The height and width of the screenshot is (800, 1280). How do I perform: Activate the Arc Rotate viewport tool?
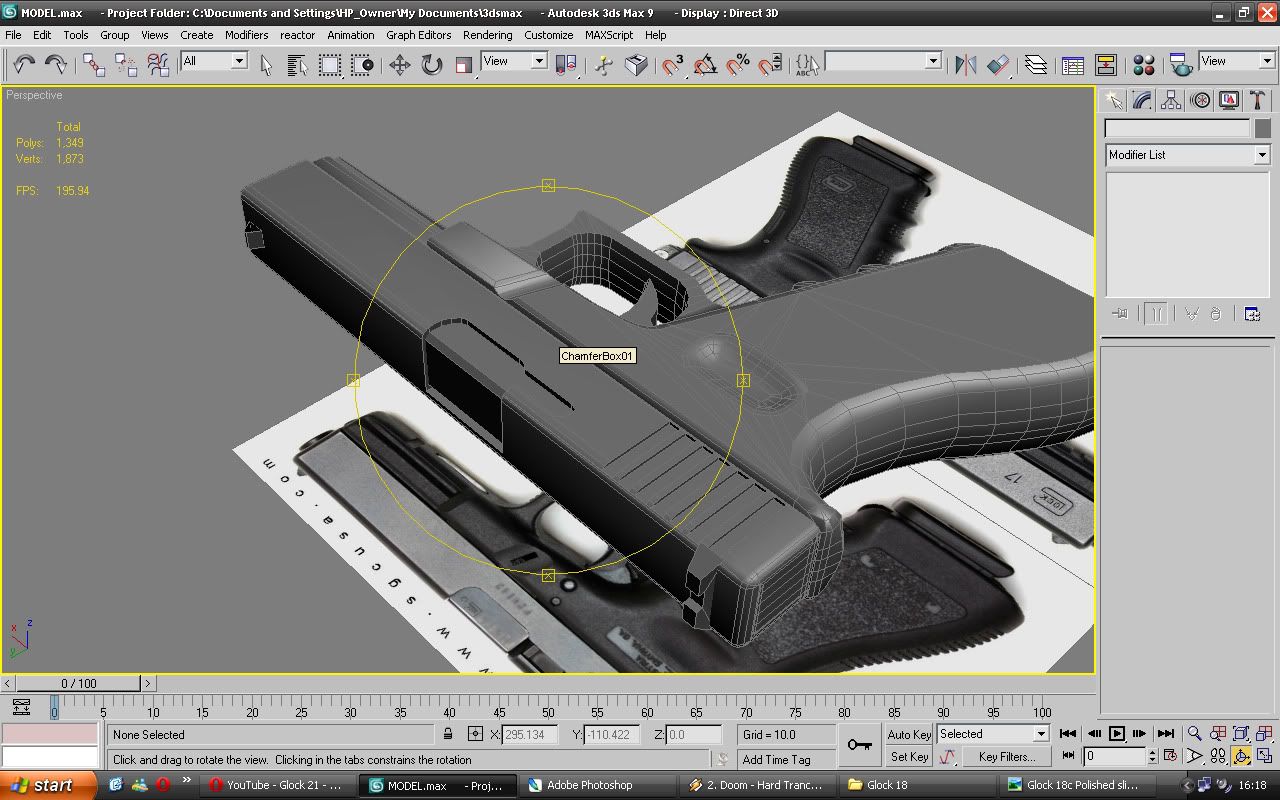[1241, 756]
